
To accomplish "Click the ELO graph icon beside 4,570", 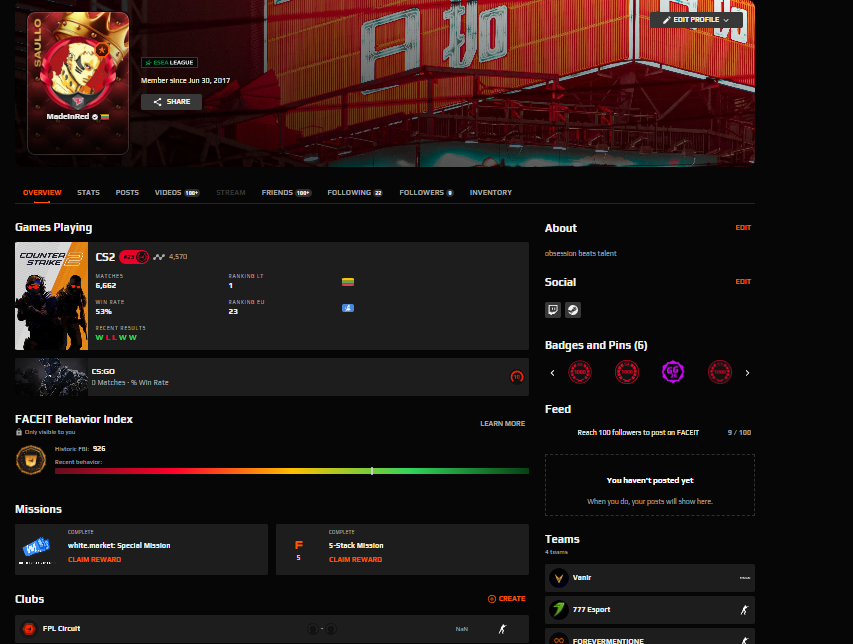I will (x=159, y=257).
